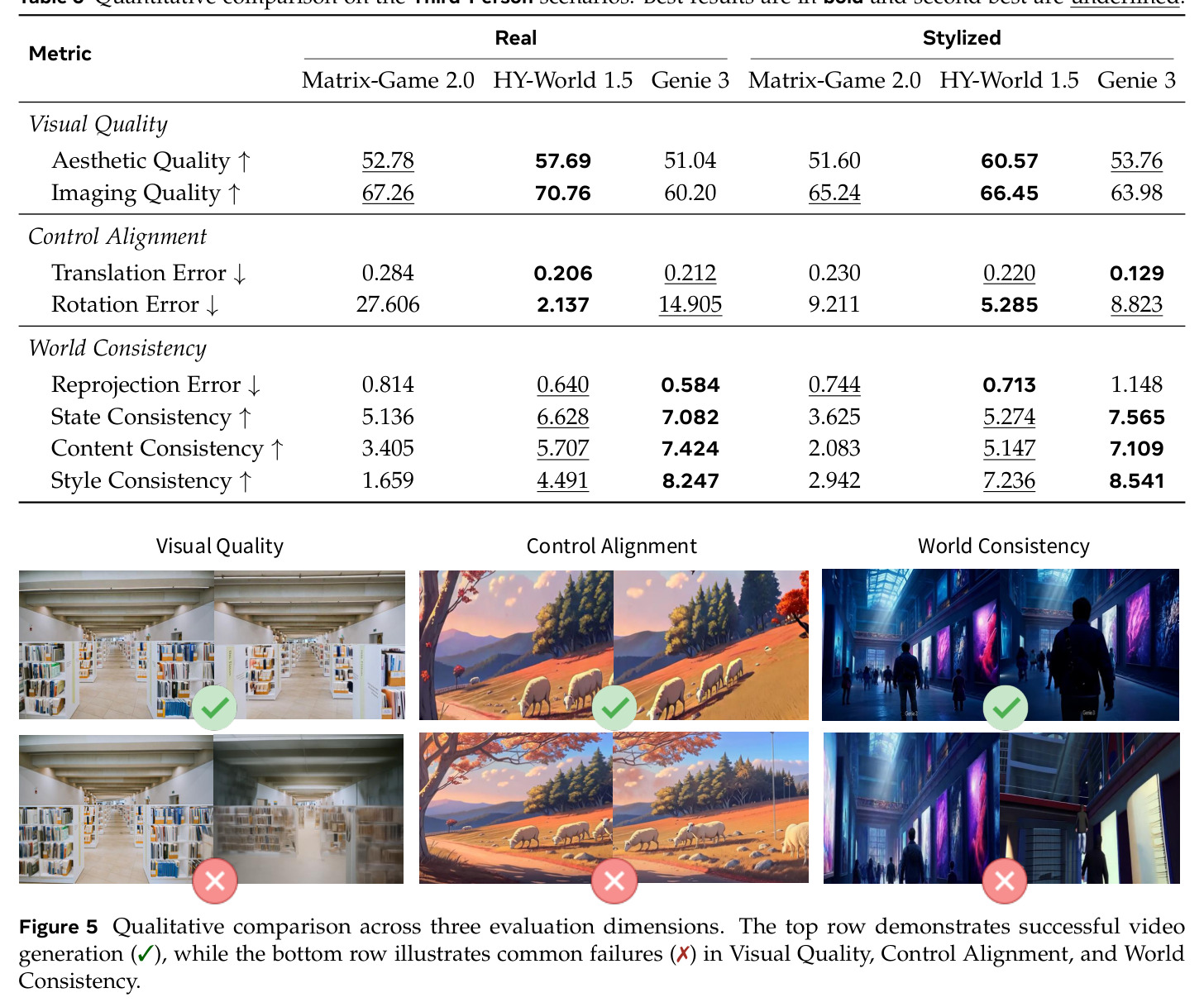Click the 'Rotation Error ↓' row label
This screenshot has height=1007, width=1204.
(x=136, y=304)
